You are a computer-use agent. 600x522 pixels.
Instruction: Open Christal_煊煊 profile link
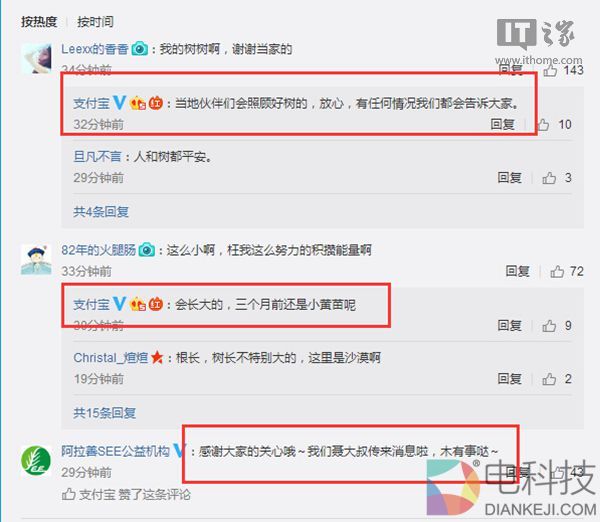pyautogui.click(x=111, y=358)
